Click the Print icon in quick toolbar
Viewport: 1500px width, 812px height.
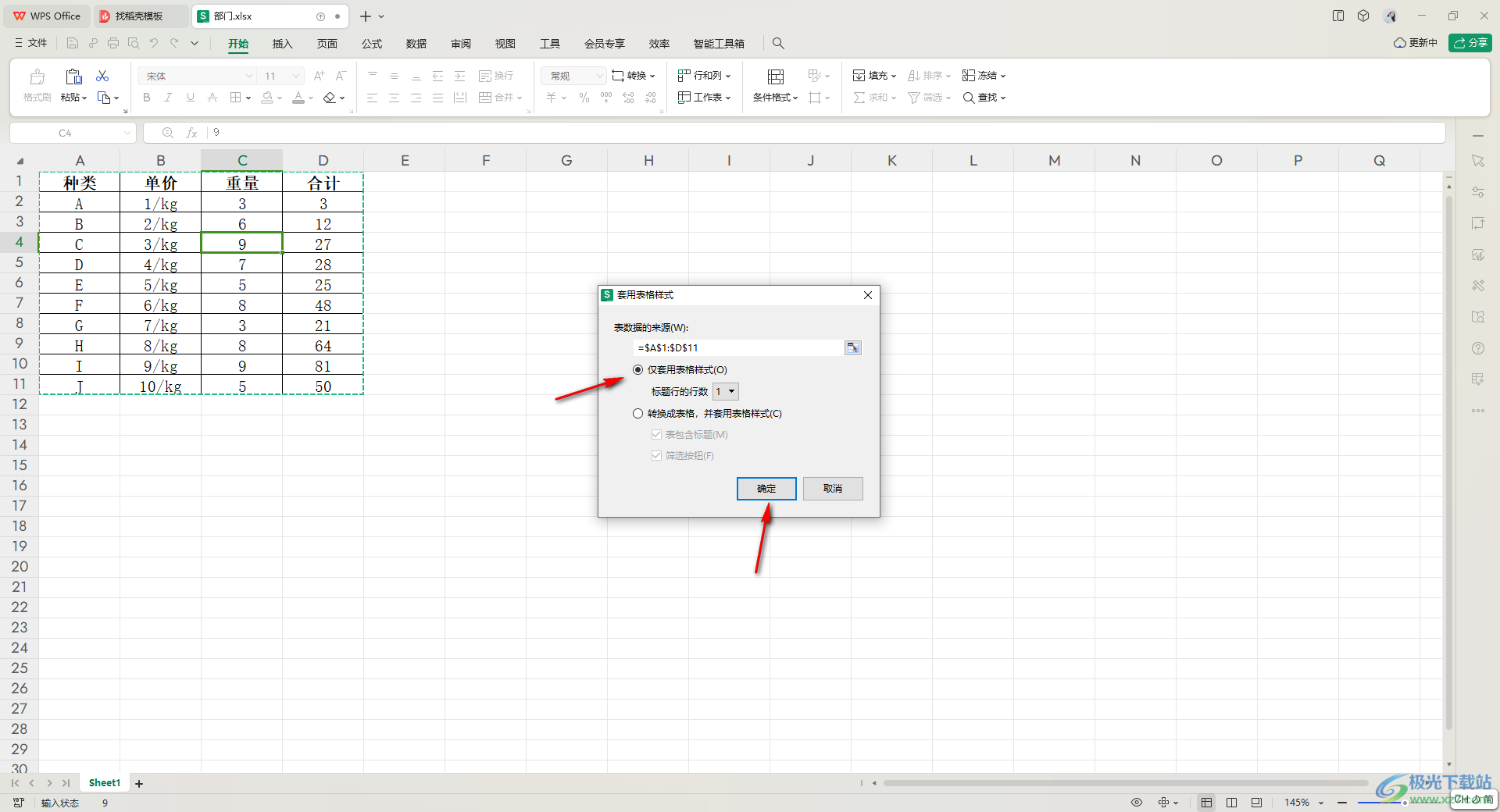(x=113, y=44)
